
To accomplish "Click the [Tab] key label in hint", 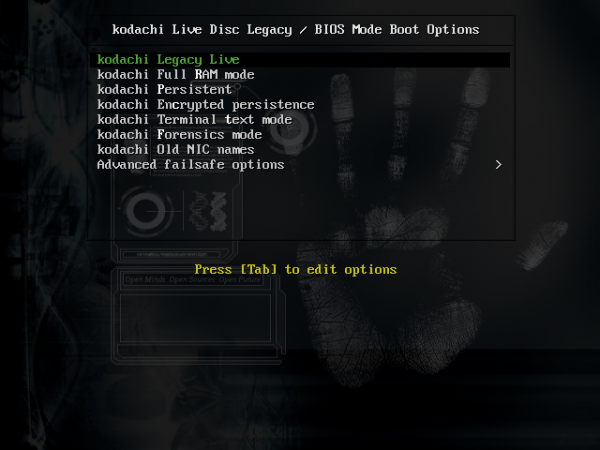I will coord(258,269).
